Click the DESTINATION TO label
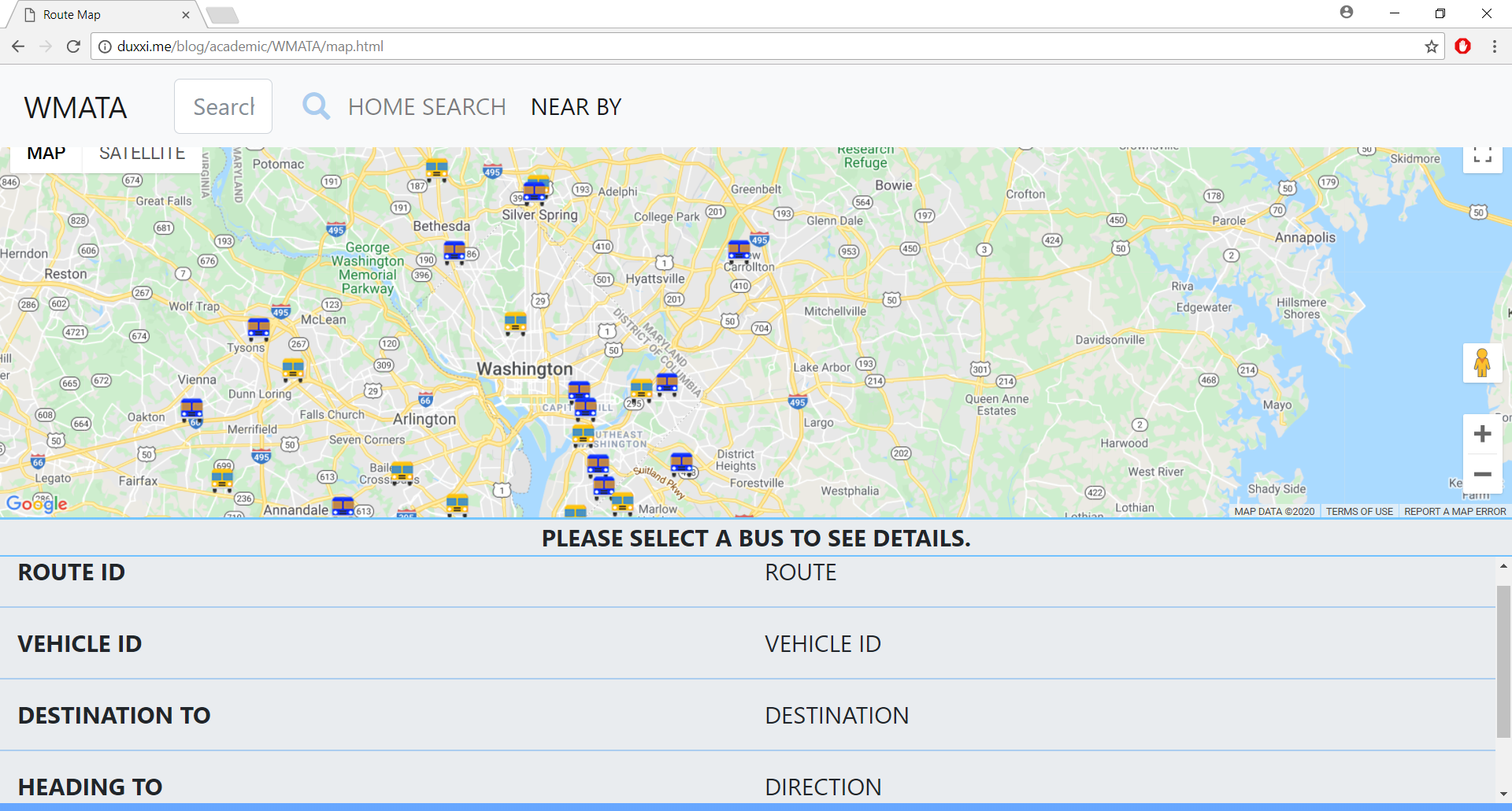The height and width of the screenshot is (811, 1512). pos(114,716)
